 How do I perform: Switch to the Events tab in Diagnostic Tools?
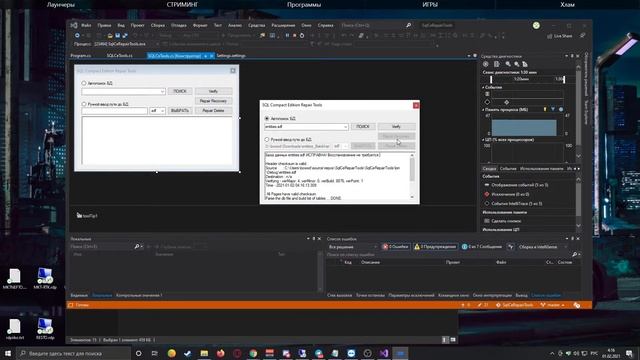click(508, 169)
